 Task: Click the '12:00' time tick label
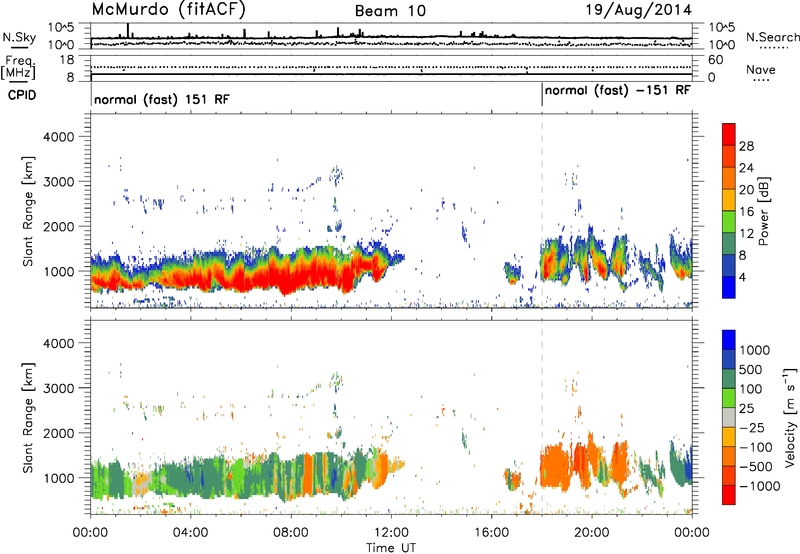tap(391, 533)
